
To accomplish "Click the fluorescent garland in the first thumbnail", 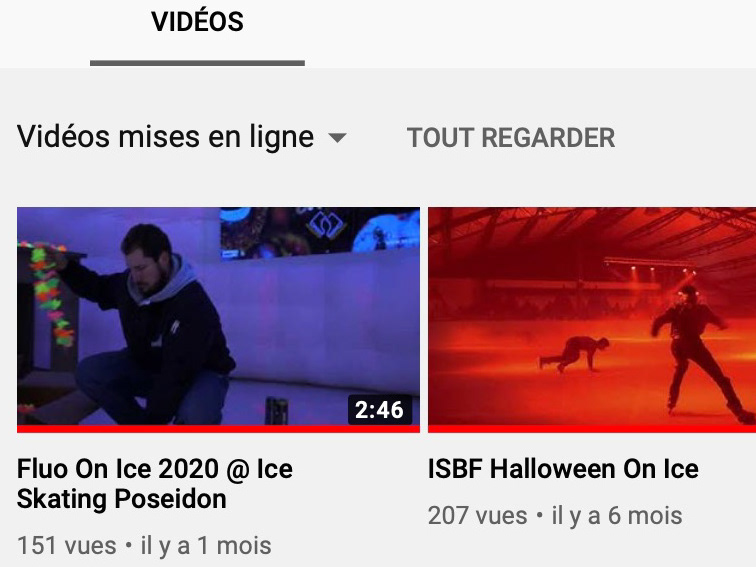I will coord(48,294).
